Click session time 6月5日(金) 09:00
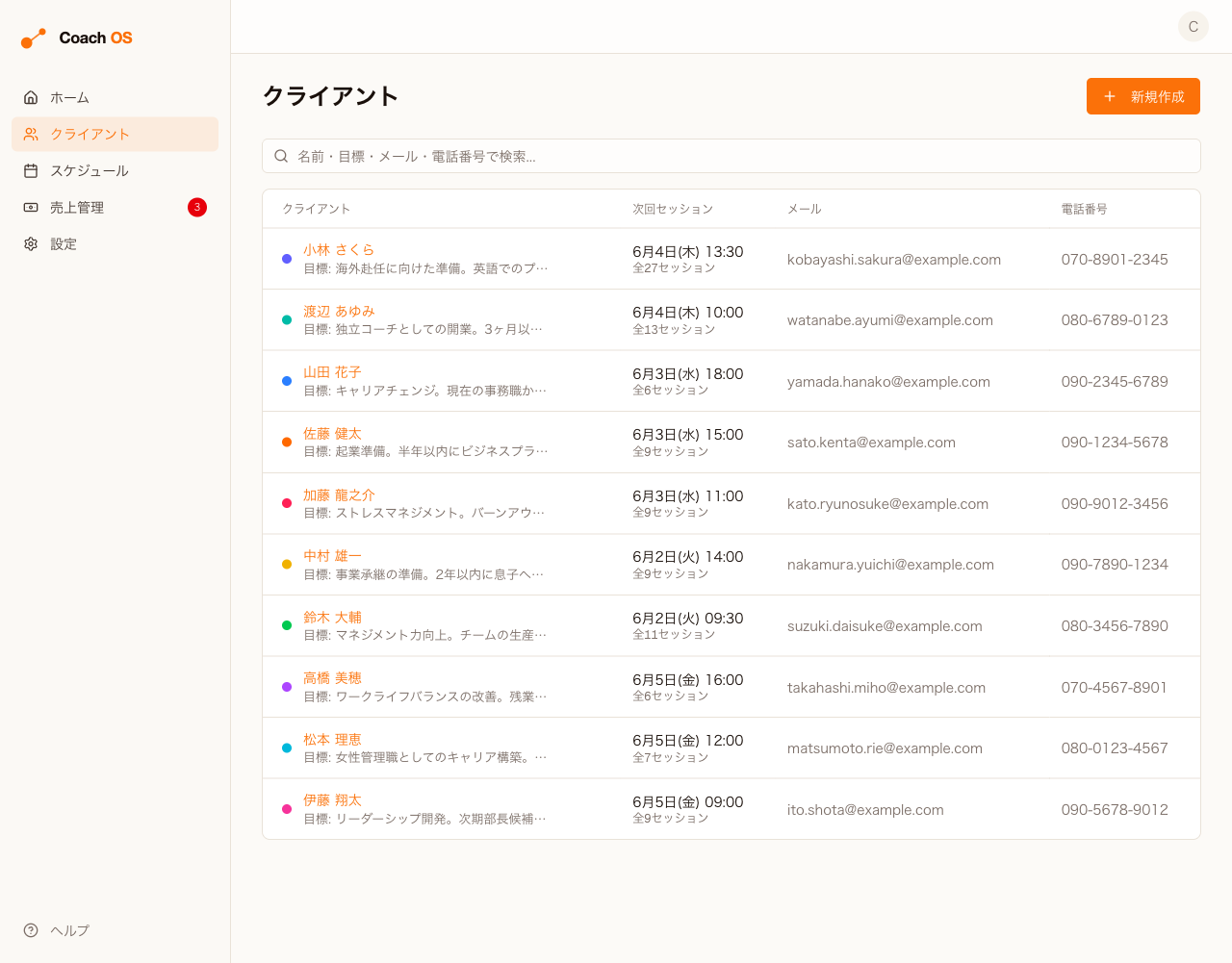1232x963 pixels. [688, 802]
